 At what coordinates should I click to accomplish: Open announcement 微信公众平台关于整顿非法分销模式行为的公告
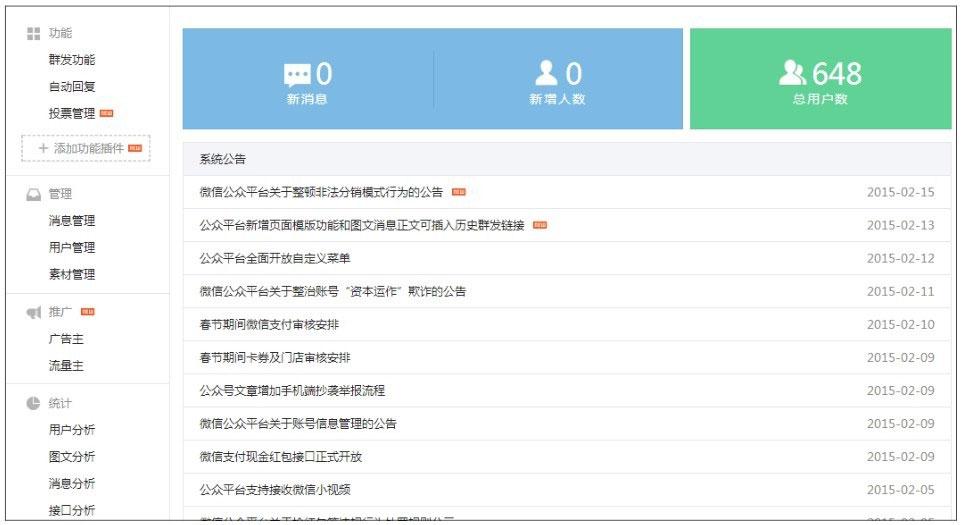pos(321,193)
